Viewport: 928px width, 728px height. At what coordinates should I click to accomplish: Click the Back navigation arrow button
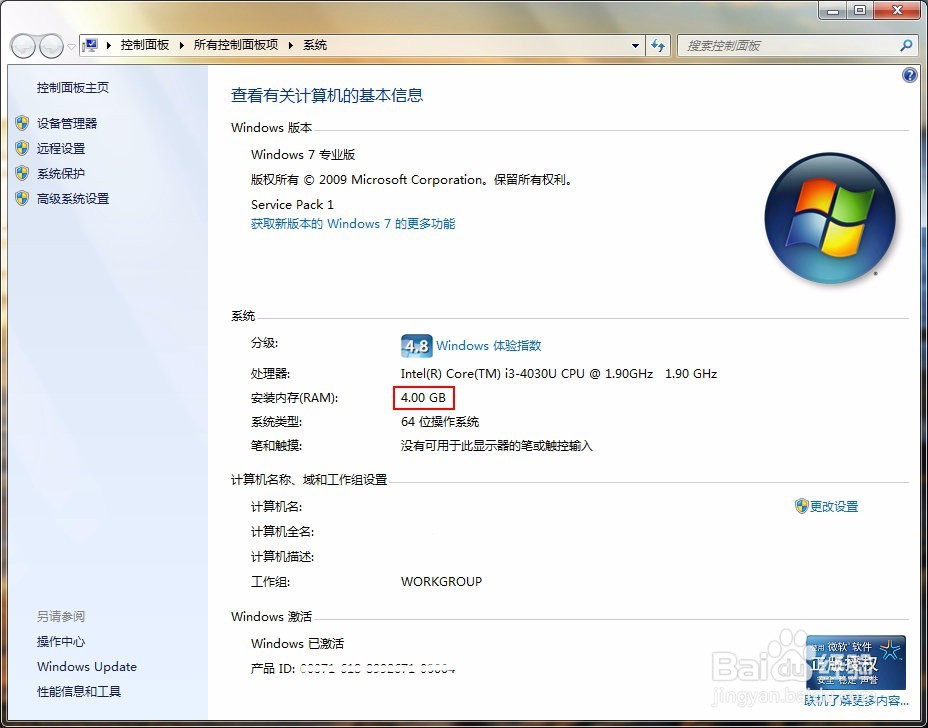24,46
